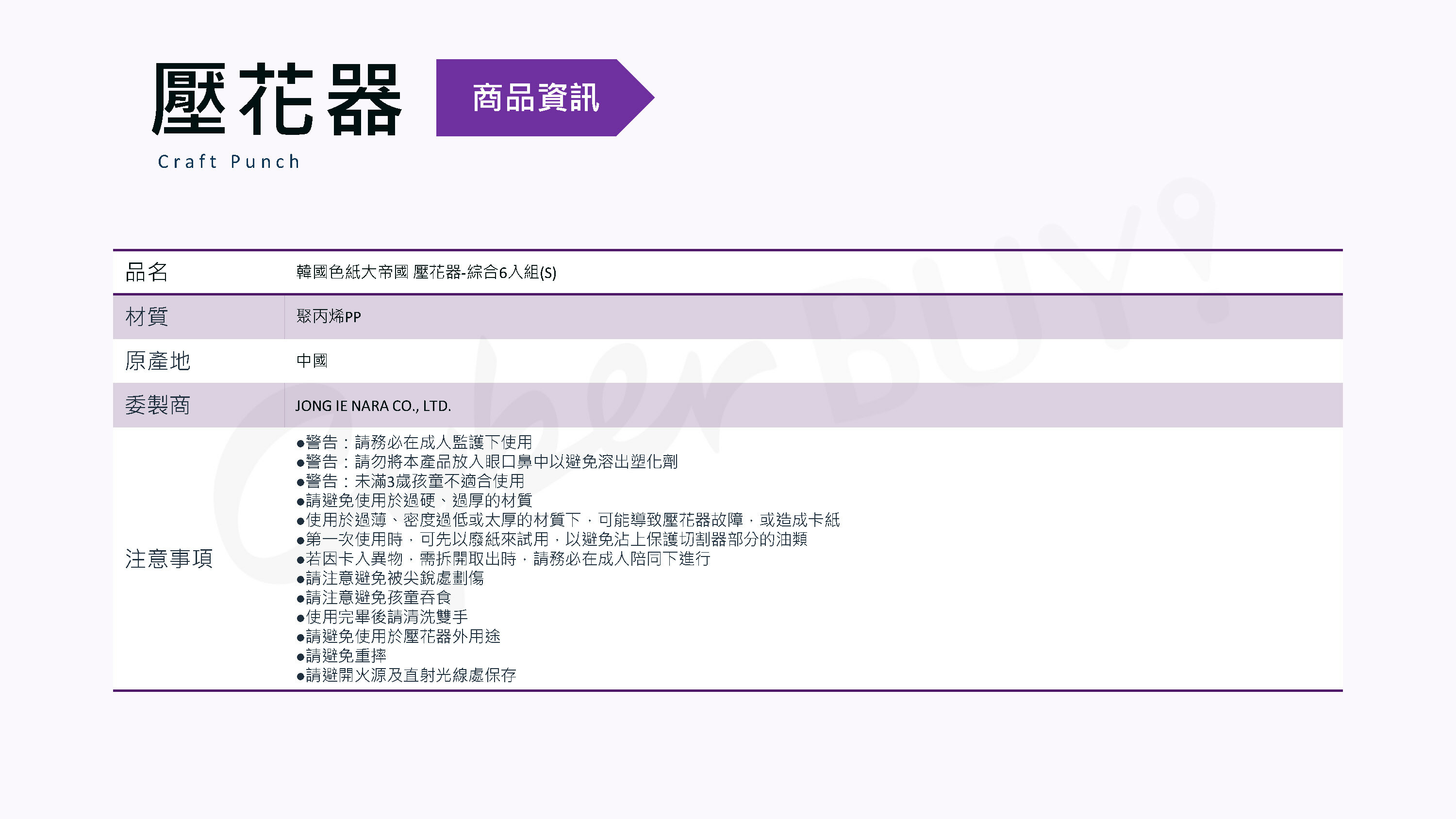Select the 材質 row label
Viewport: 1456px width, 819px height.
147,316
